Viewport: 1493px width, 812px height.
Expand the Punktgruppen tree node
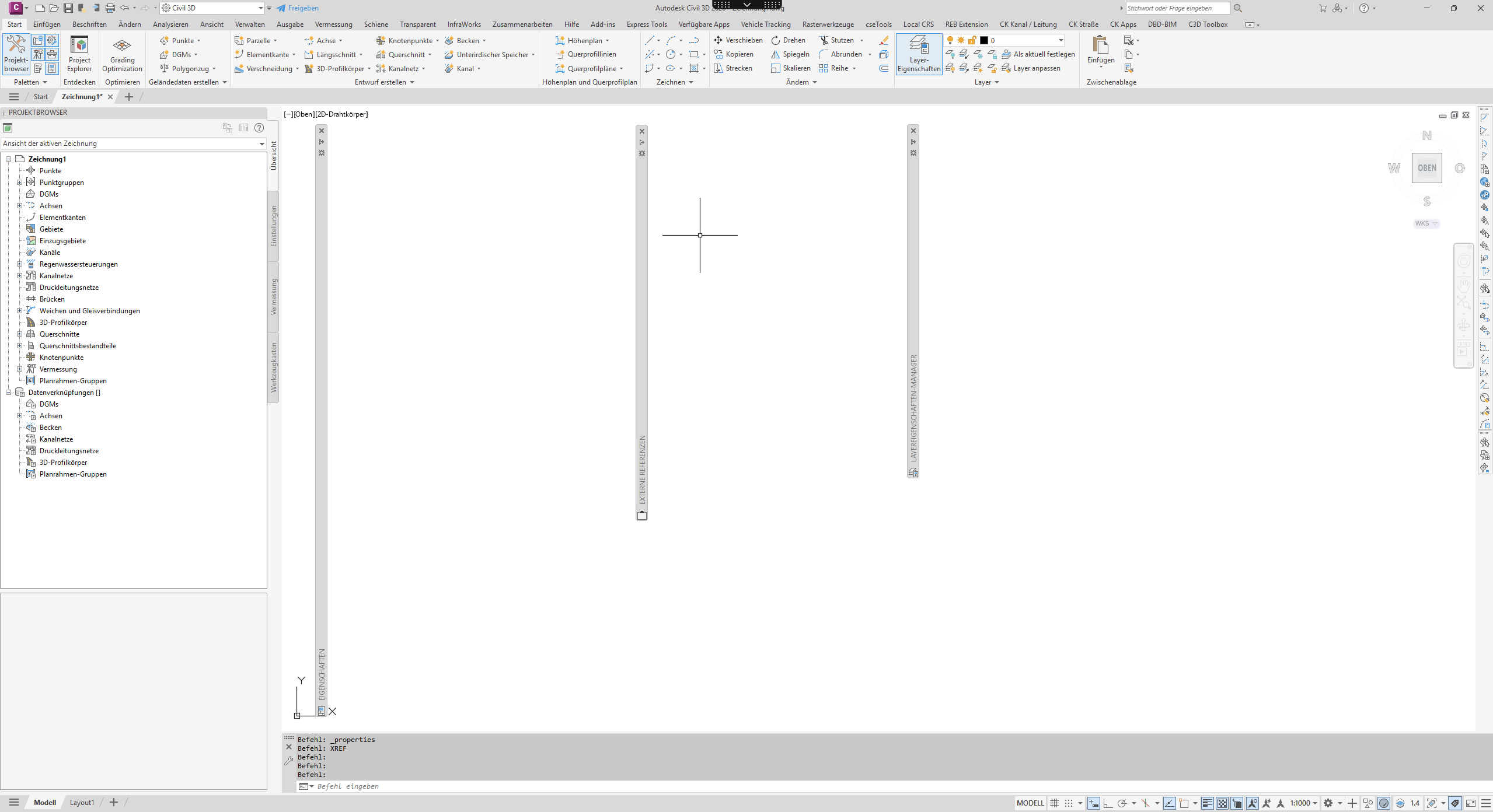coord(19,183)
